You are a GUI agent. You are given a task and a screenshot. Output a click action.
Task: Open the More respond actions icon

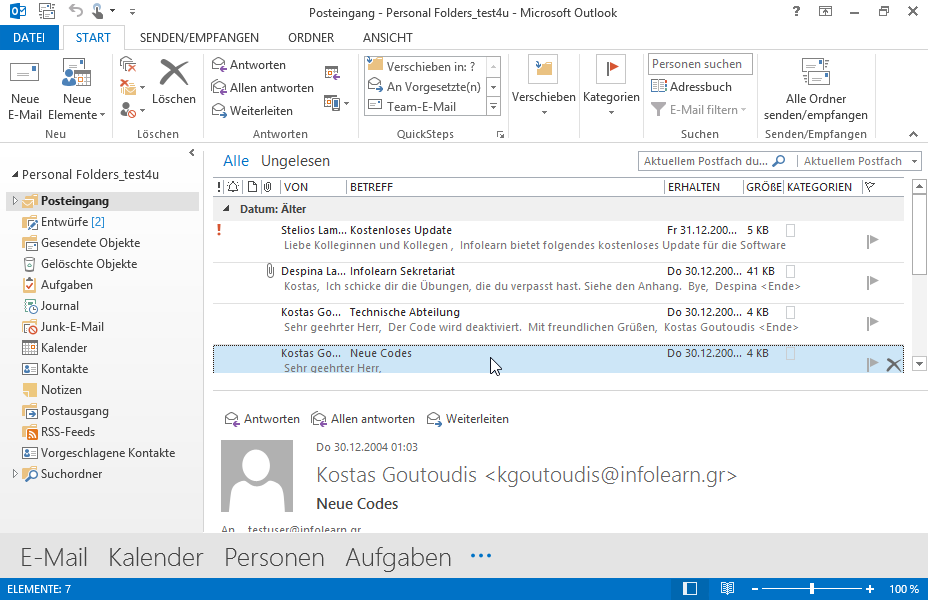pyautogui.click(x=336, y=103)
